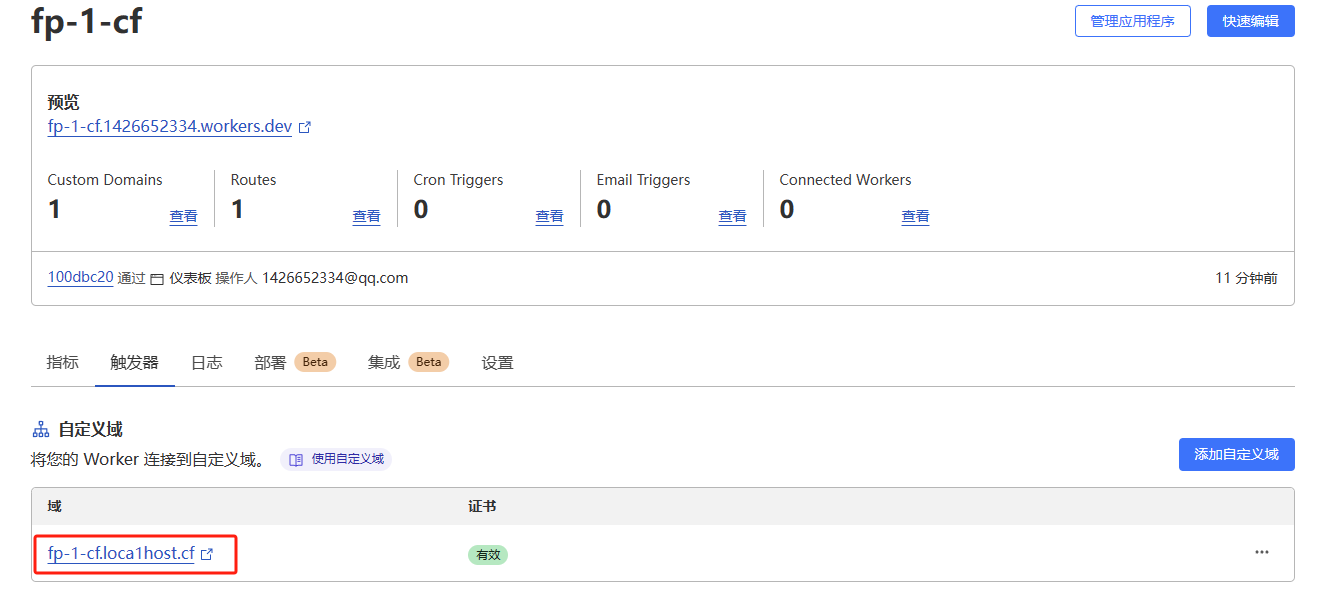
Task: View Connected Workers via 查看 link
Action: click(915, 216)
